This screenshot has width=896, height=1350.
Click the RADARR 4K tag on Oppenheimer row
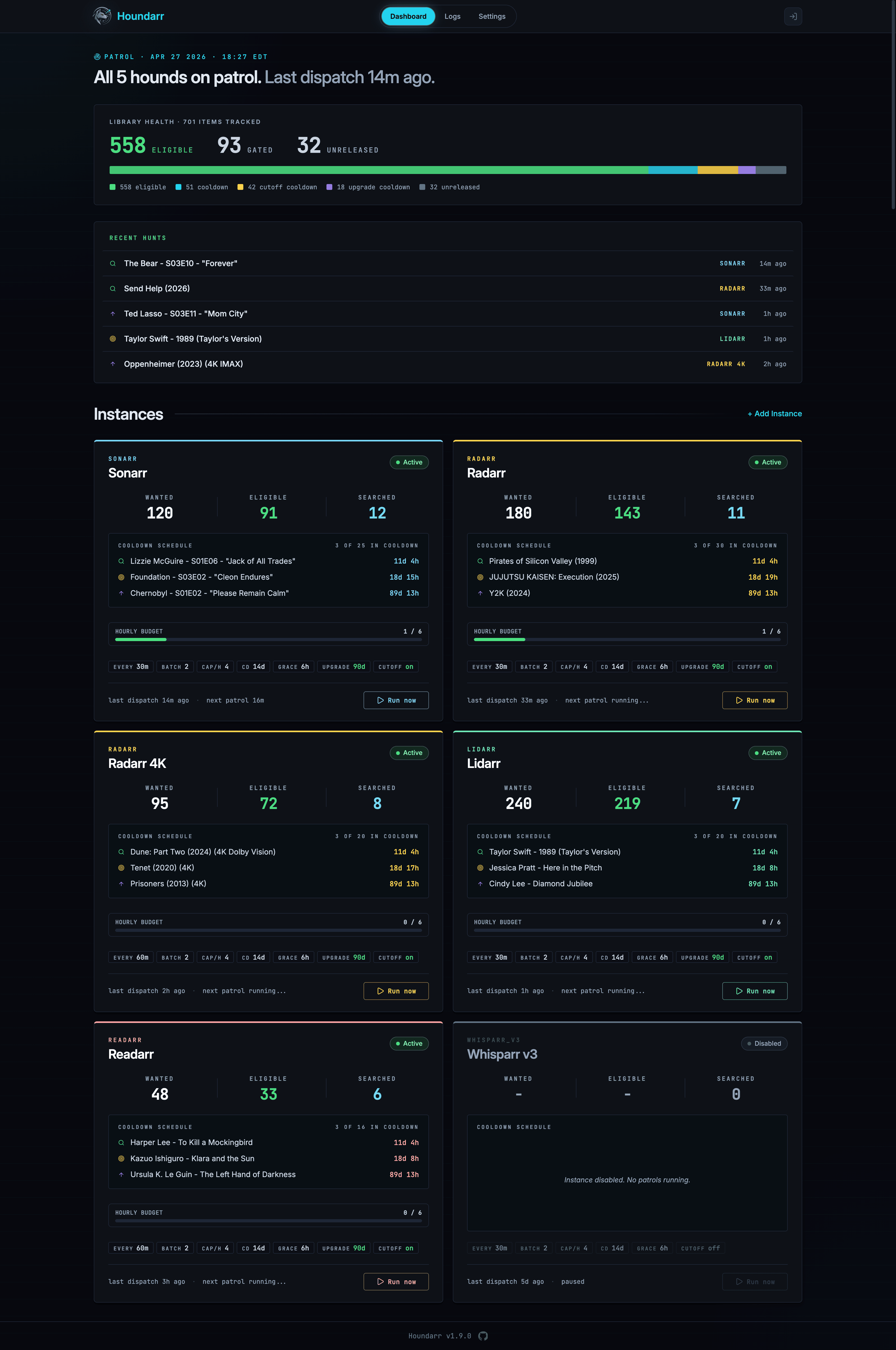(x=726, y=364)
